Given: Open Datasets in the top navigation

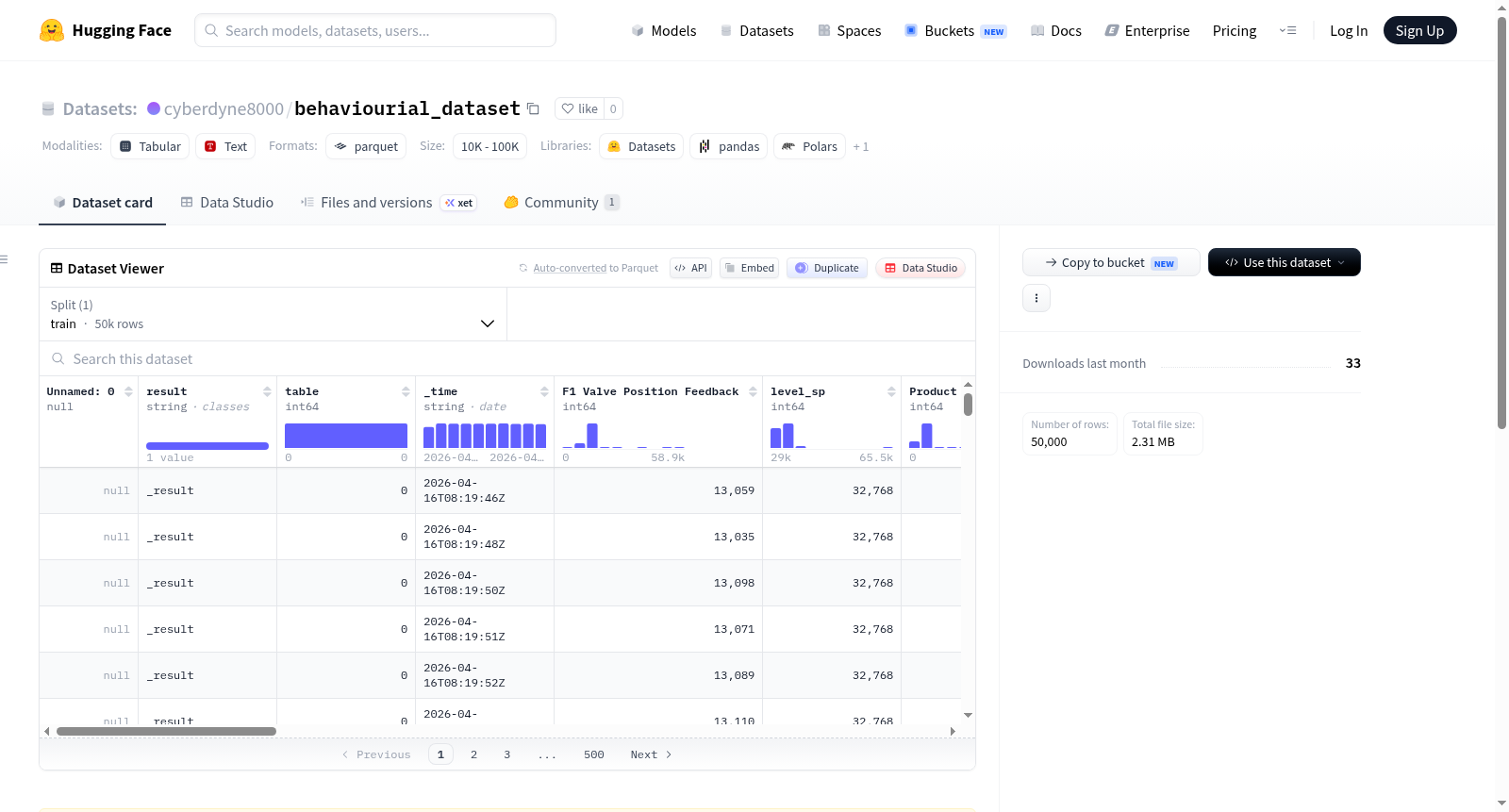Looking at the screenshot, I should [756, 30].
